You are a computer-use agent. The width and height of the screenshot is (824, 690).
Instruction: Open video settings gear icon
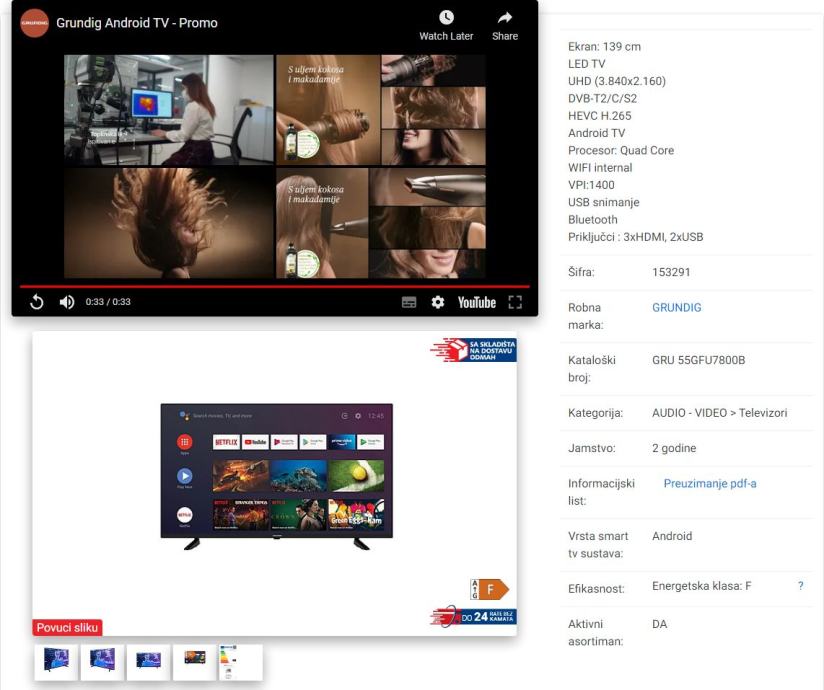(x=438, y=302)
